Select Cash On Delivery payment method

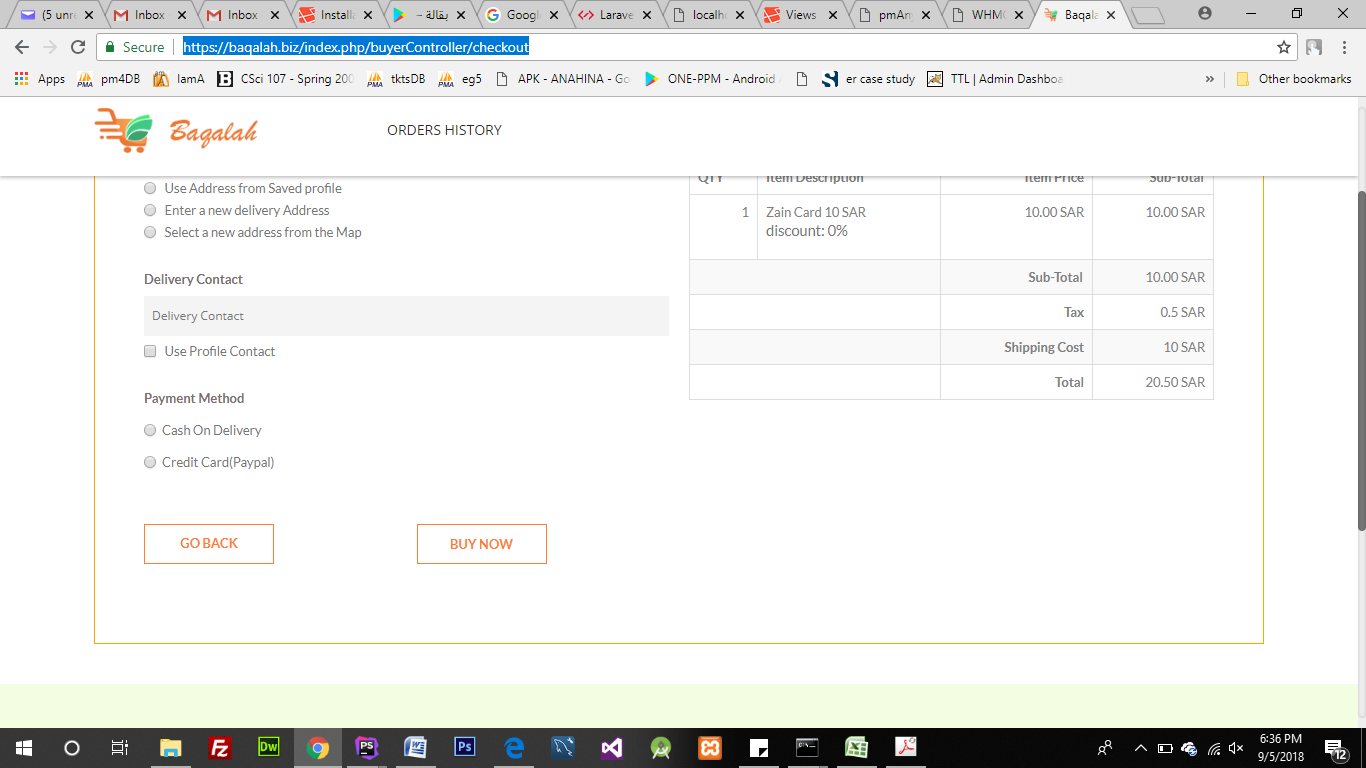[x=150, y=430]
